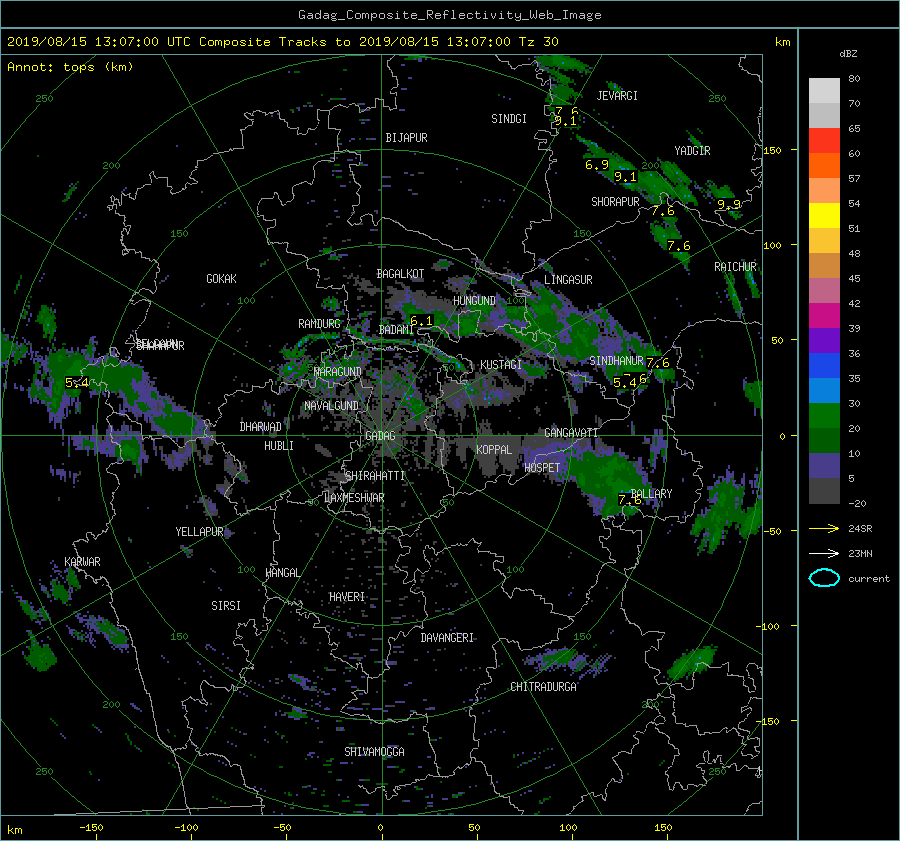Select the CHITRADURGA city label
Image resolution: width=900 pixels, height=841 pixels.
click(x=544, y=687)
